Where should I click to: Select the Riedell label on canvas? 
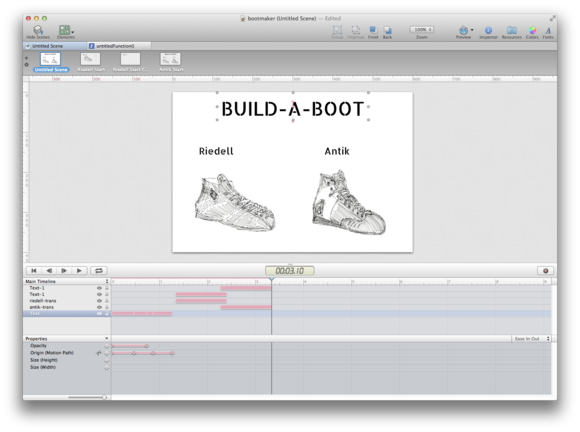point(216,151)
